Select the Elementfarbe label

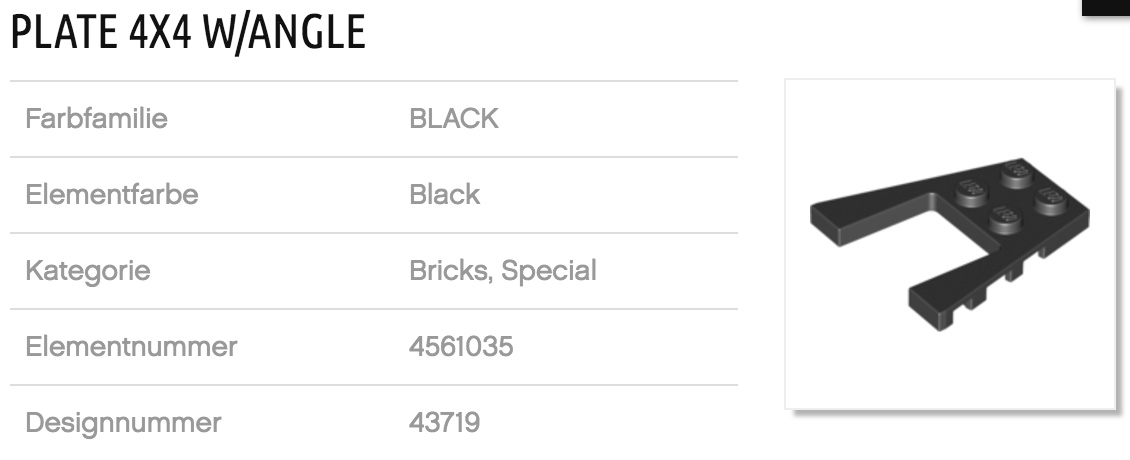click(x=111, y=194)
